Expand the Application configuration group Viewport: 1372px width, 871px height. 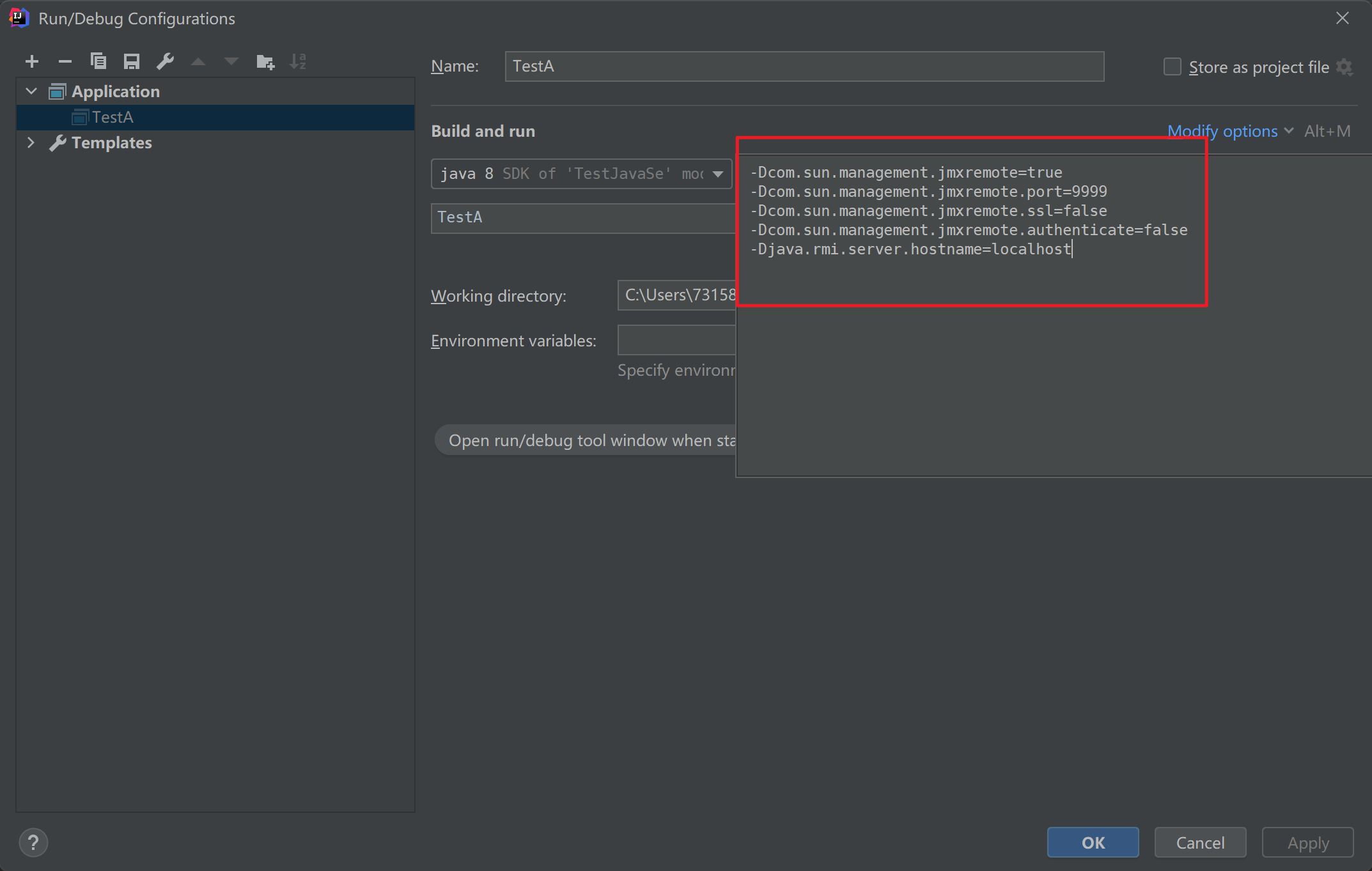[x=30, y=91]
